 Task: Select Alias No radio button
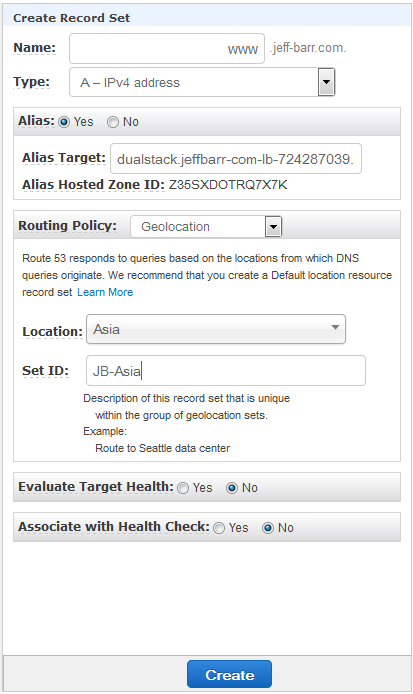113,122
